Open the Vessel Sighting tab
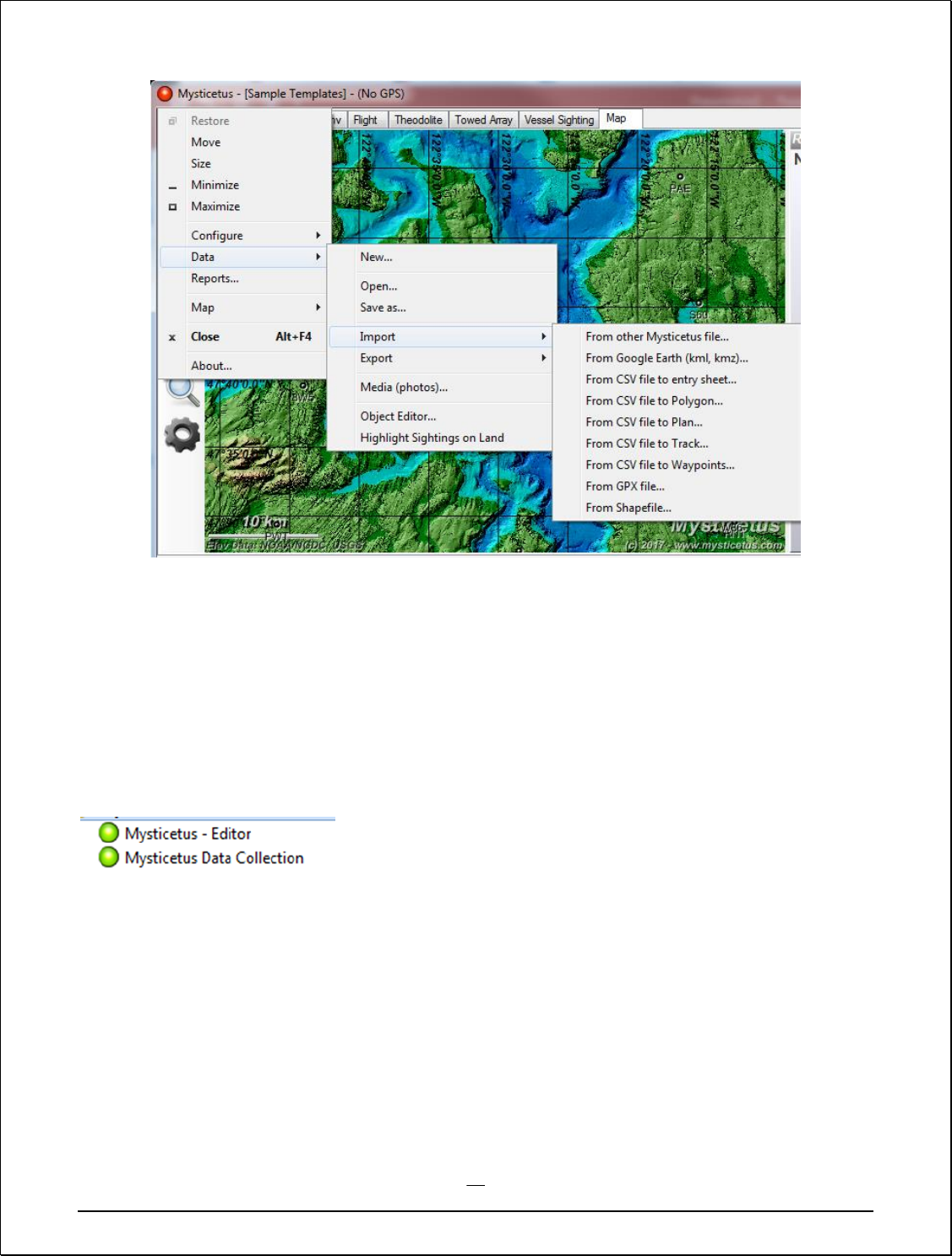952x1256 pixels. pos(558,120)
